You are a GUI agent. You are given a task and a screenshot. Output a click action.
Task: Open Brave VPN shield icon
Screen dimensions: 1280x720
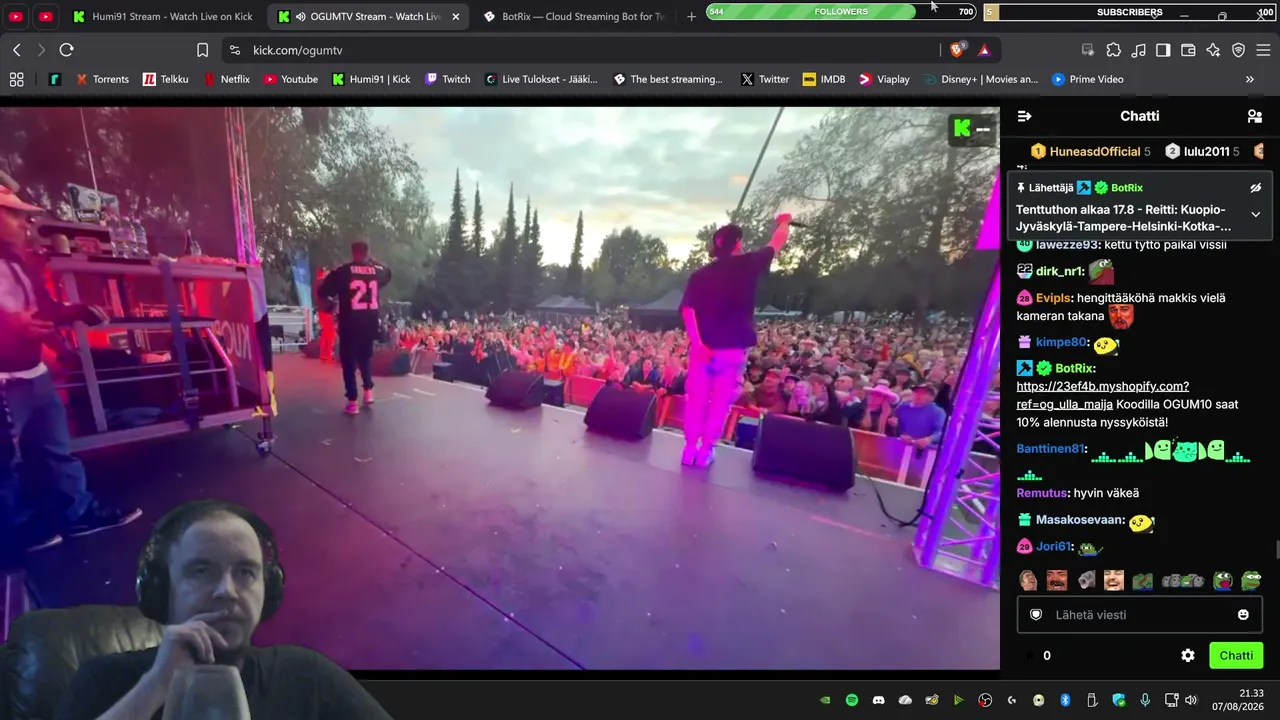1238,50
